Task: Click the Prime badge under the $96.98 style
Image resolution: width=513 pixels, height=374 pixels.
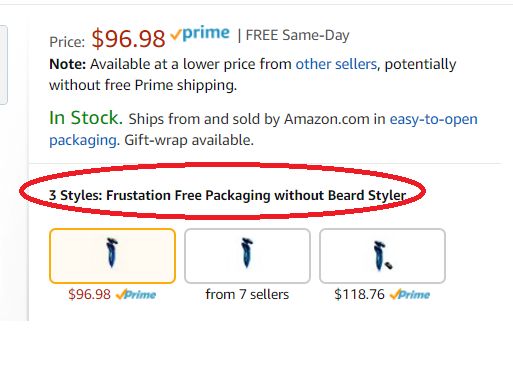Action: click(x=136, y=295)
